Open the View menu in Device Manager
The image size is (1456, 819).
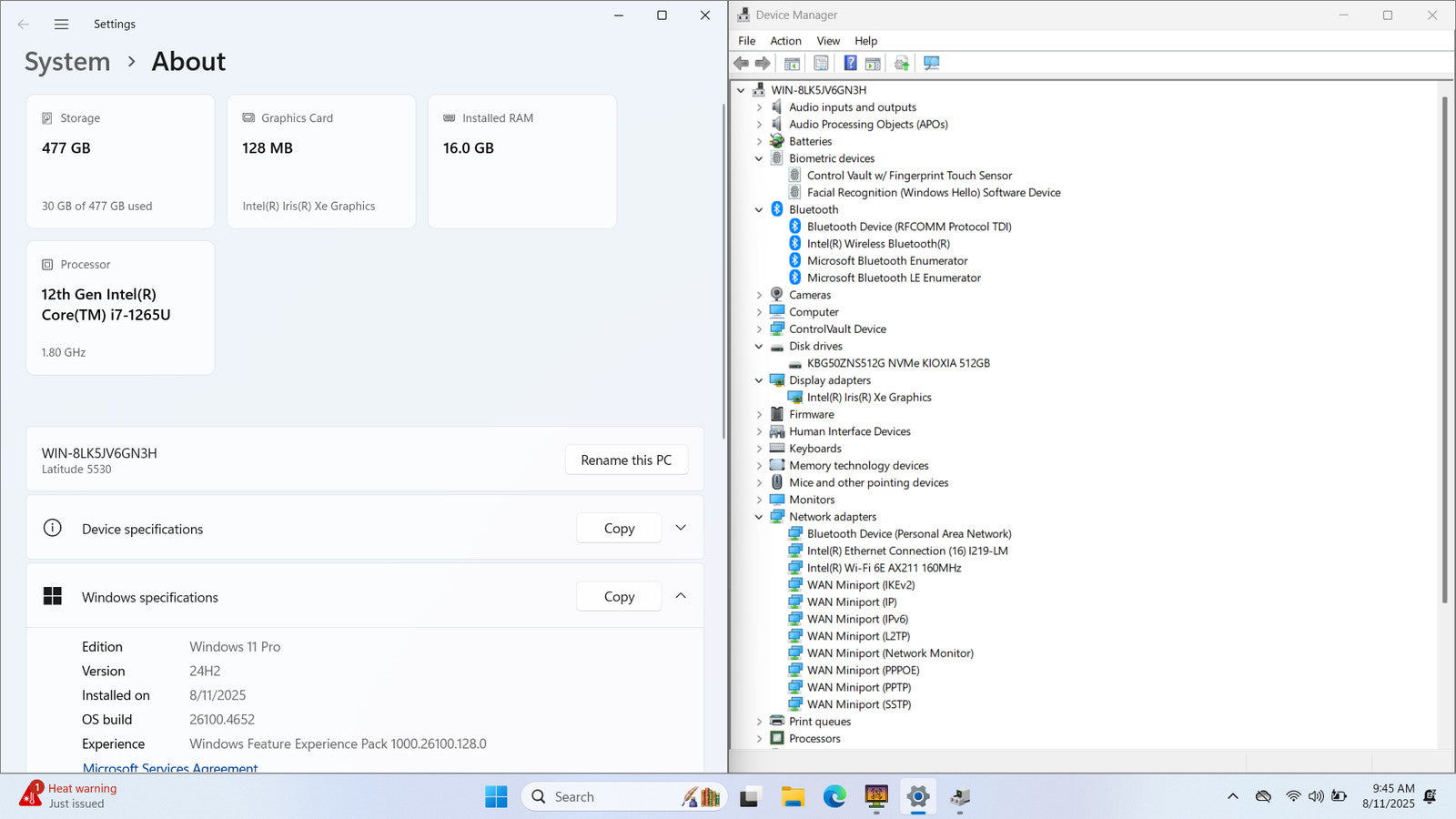point(827,41)
